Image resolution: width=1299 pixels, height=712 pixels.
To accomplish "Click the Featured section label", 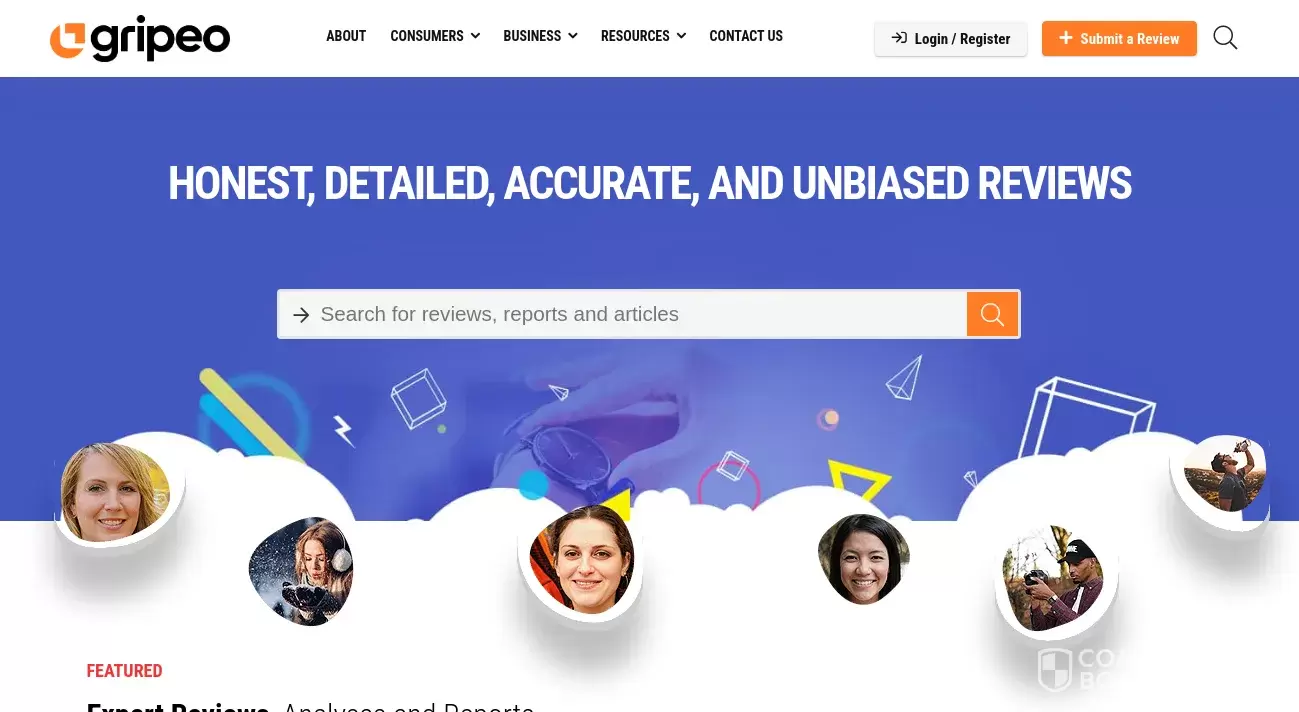I will 125,670.
